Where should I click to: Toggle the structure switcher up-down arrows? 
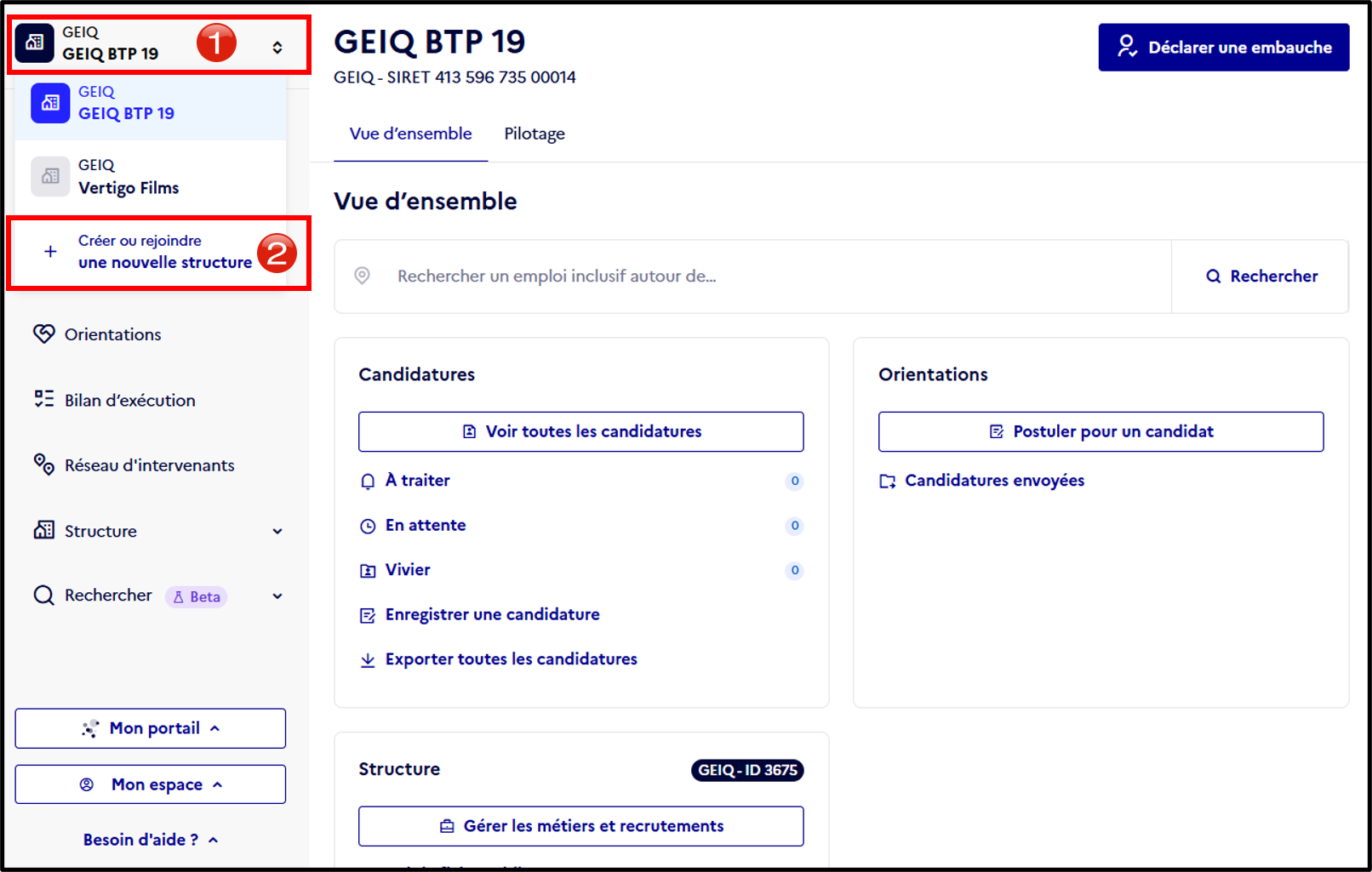coord(277,48)
